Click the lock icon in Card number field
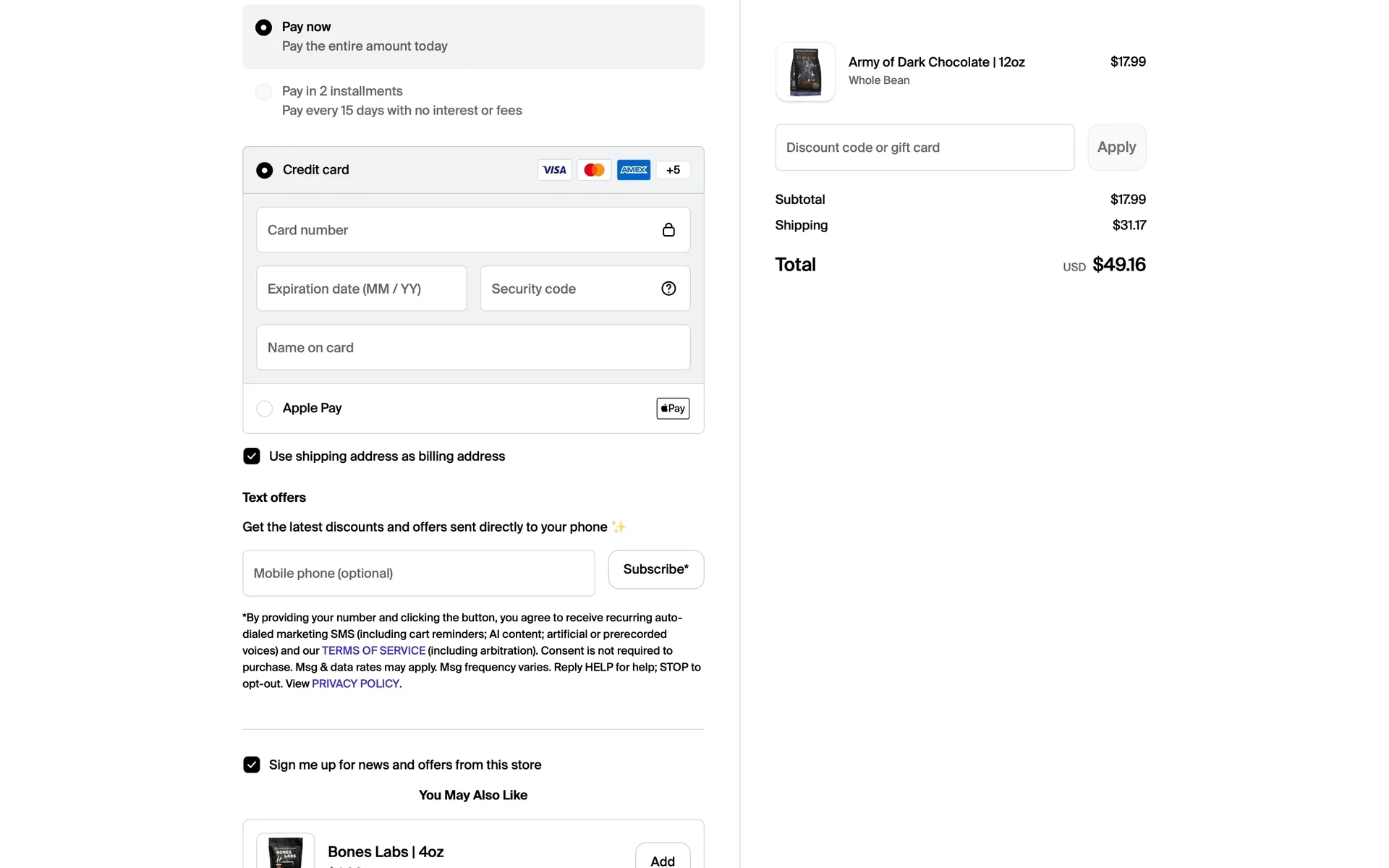The width and height of the screenshot is (1389, 868). (x=668, y=230)
